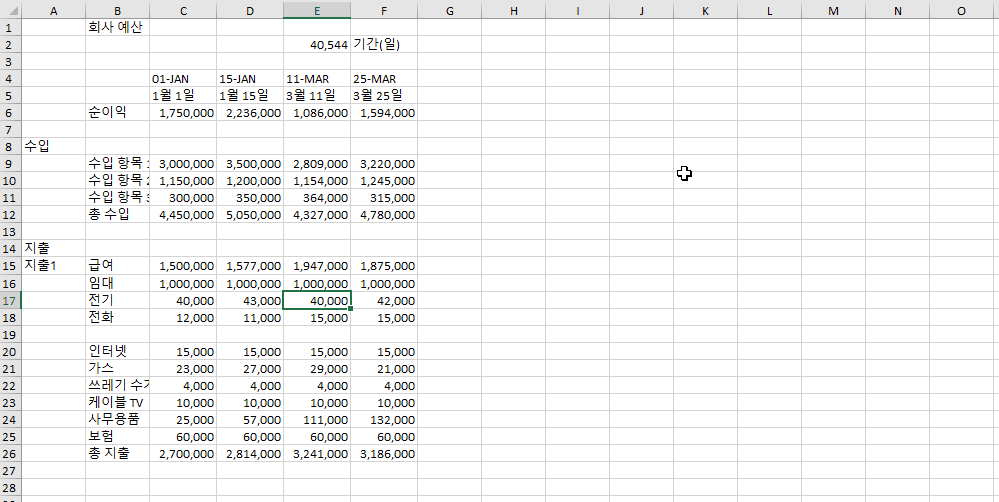Click gas value 23,000
This screenshot has width=999, height=502.
(183, 368)
